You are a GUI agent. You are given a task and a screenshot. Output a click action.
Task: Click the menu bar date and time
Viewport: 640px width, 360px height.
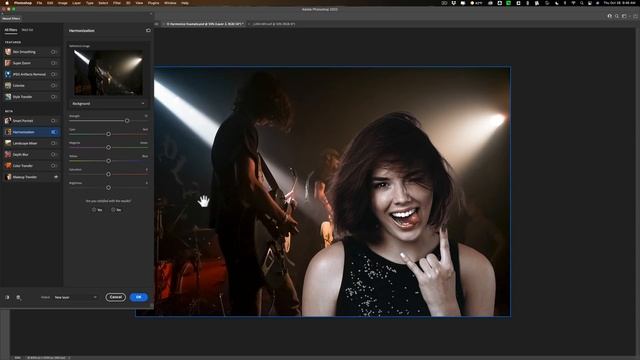(619, 3)
